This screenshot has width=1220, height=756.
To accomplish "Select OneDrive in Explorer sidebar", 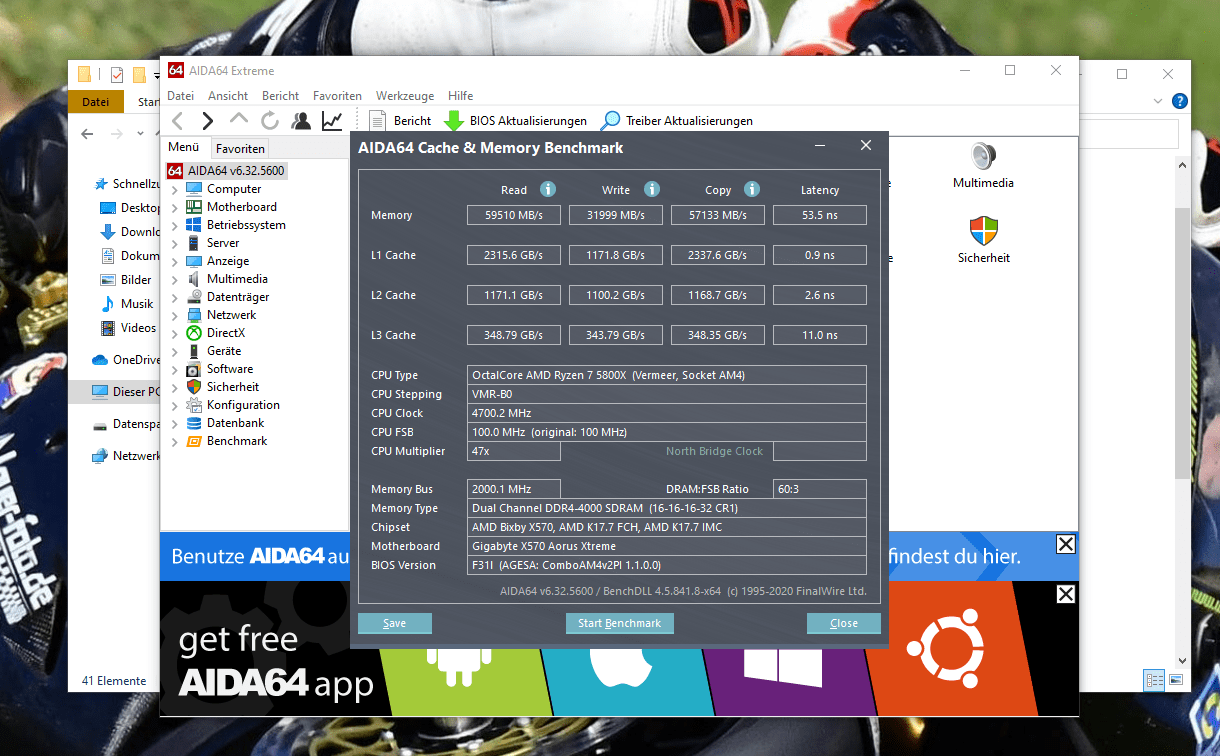I will [126, 360].
